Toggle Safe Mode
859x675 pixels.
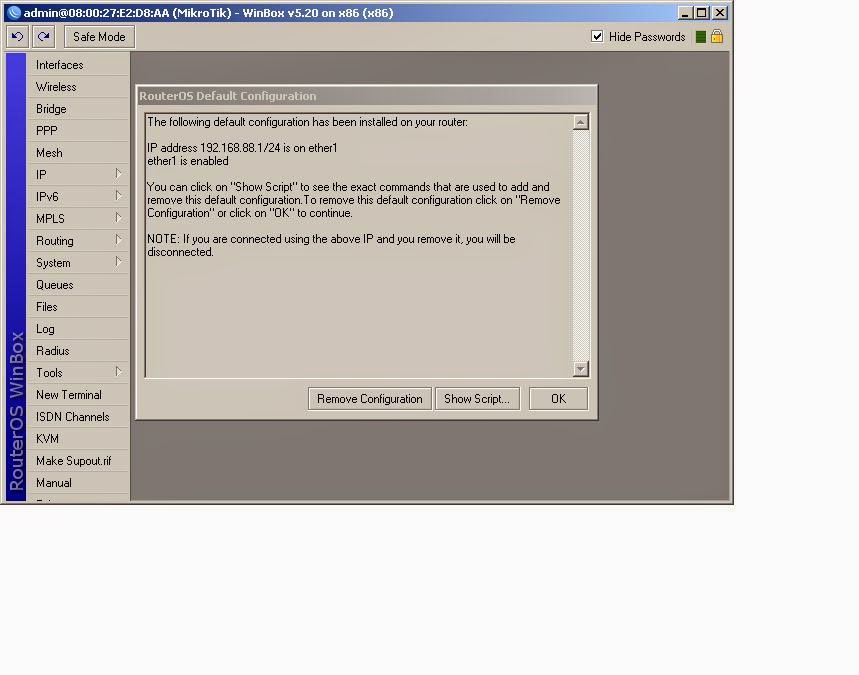[x=99, y=37]
